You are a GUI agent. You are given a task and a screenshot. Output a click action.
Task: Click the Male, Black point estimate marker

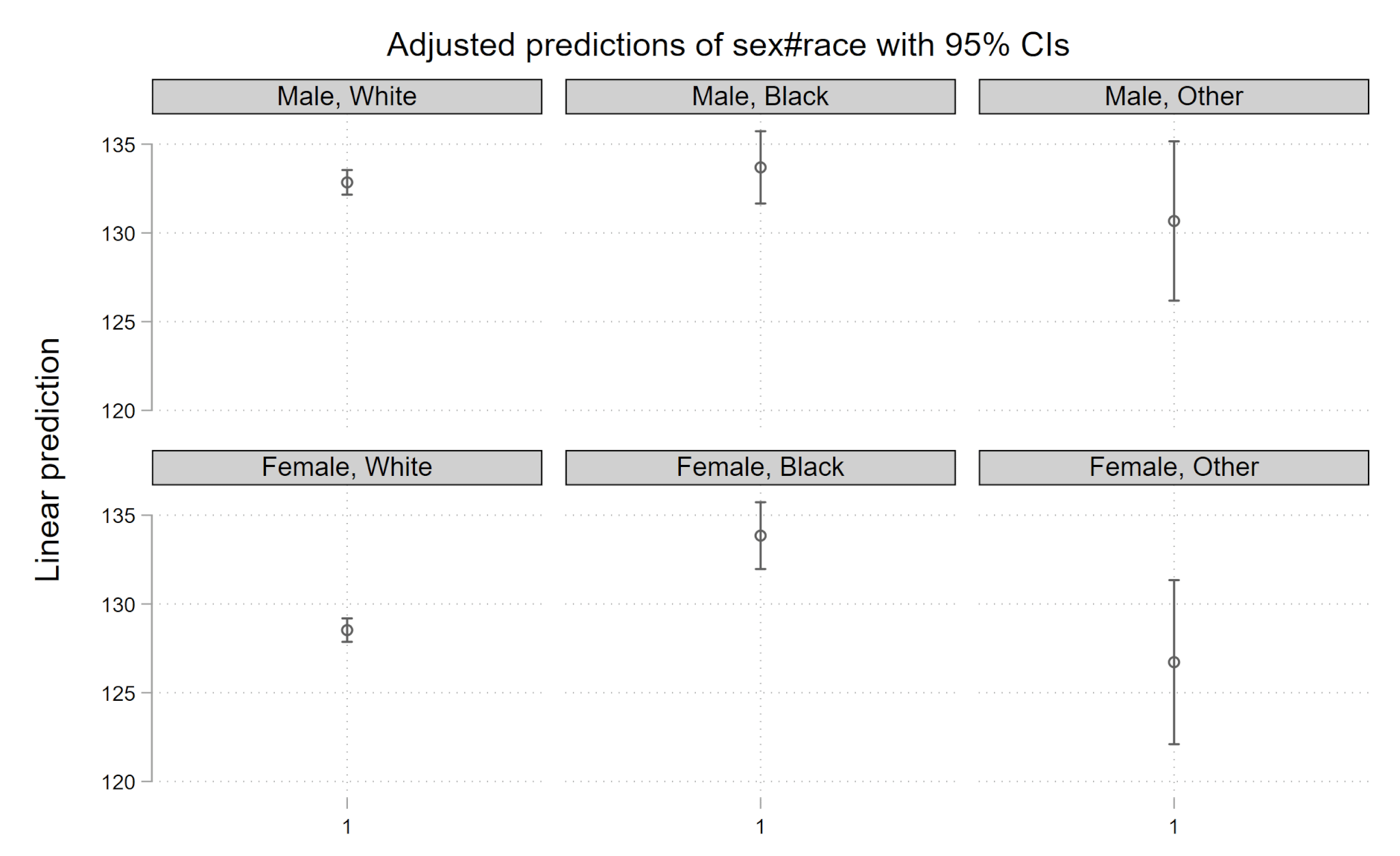(x=760, y=168)
